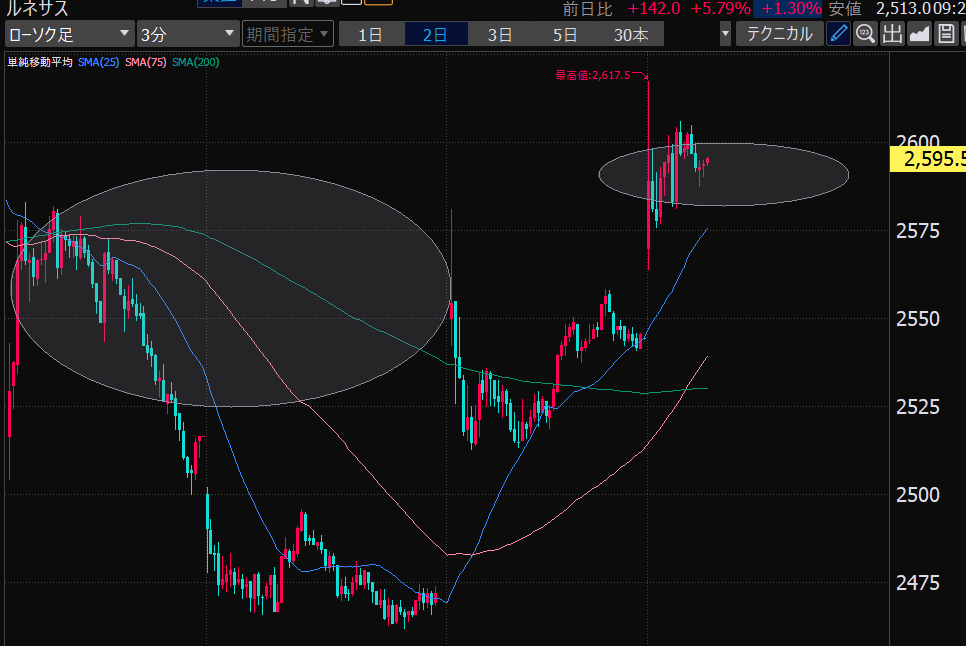Click the save chart icon
This screenshot has height=646, width=966.
pos(945,34)
